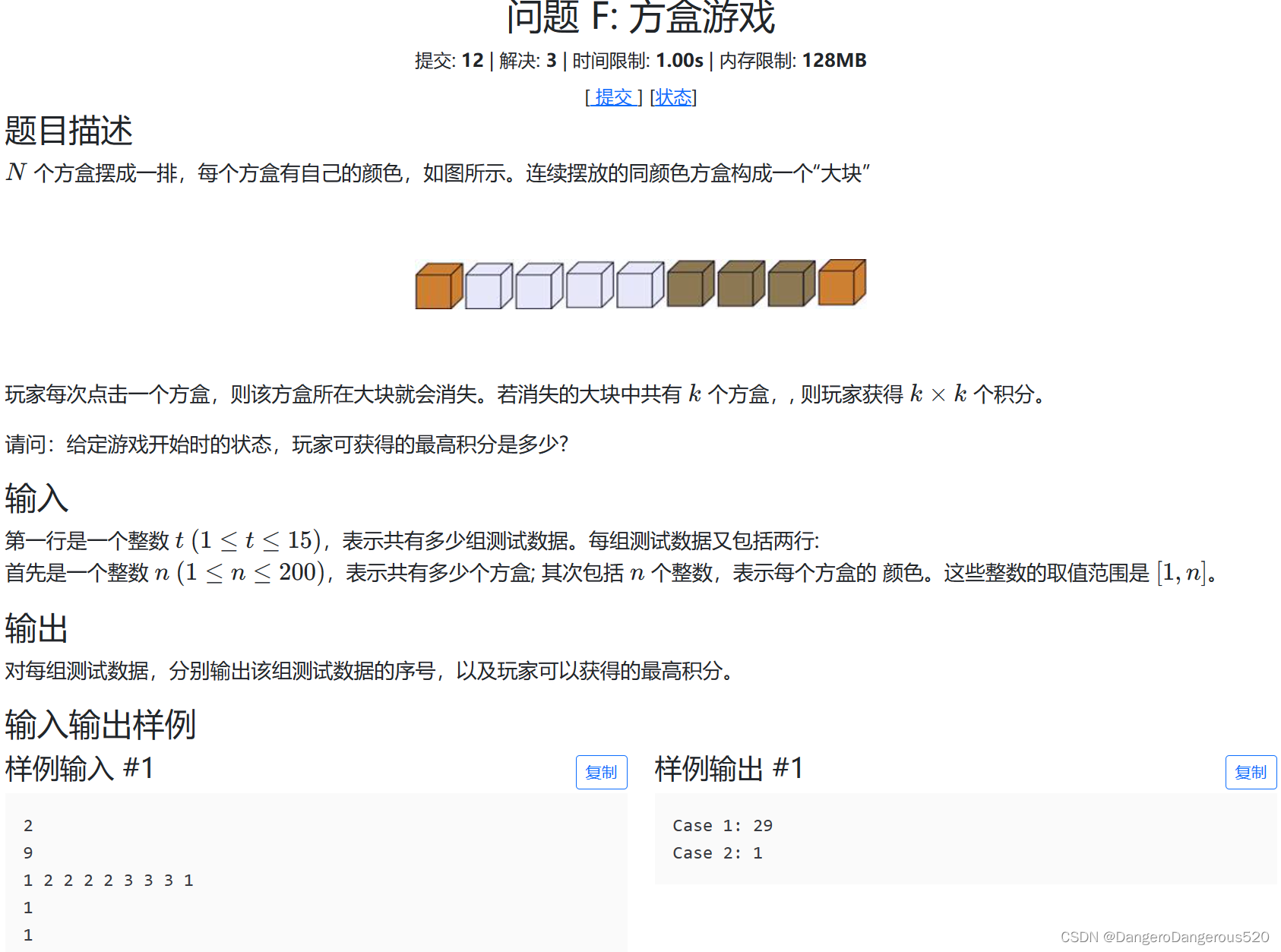Open the 提交 submit link
Screen dimensions: 1281x952
(x=614, y=97)
